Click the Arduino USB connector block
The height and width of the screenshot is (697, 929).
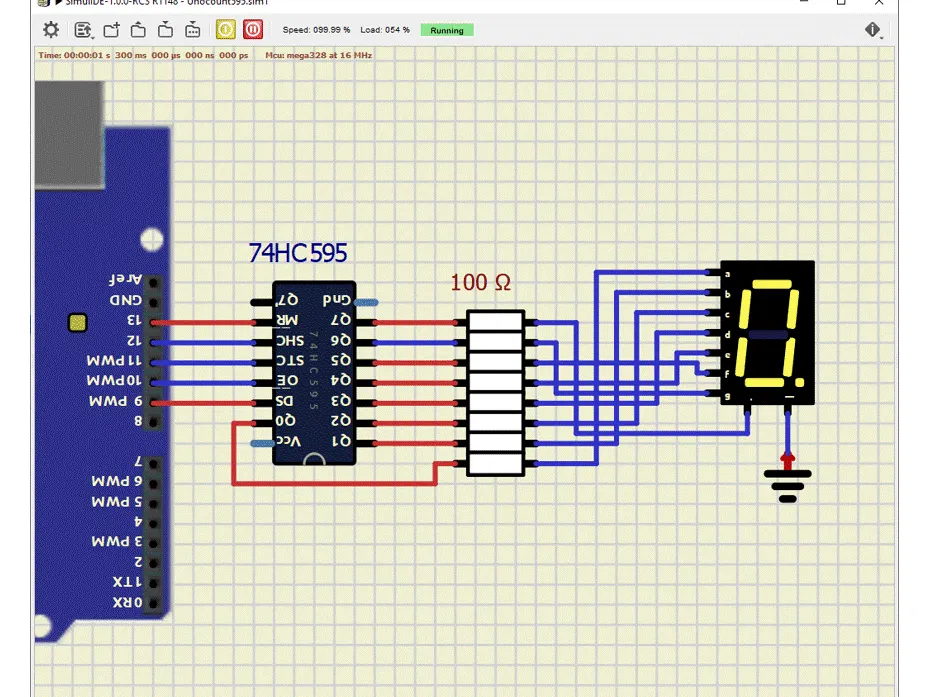point(70,135)
